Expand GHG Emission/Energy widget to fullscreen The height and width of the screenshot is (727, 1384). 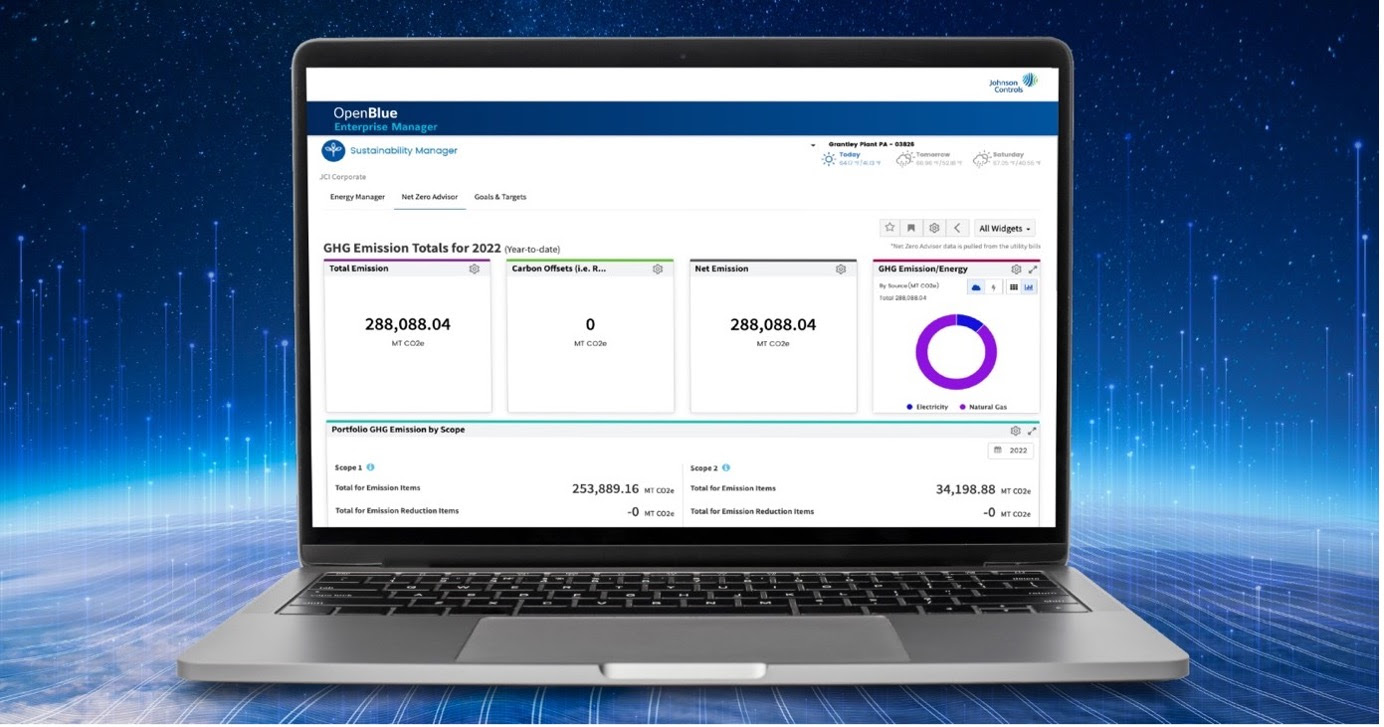pyautogui.click(x=1033, y=269)
